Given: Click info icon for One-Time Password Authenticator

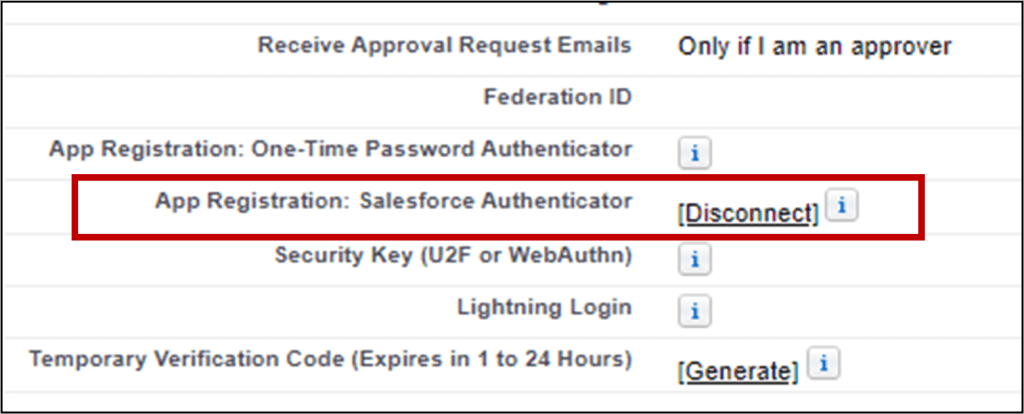Looking at the screenshot, I should 694,154.
